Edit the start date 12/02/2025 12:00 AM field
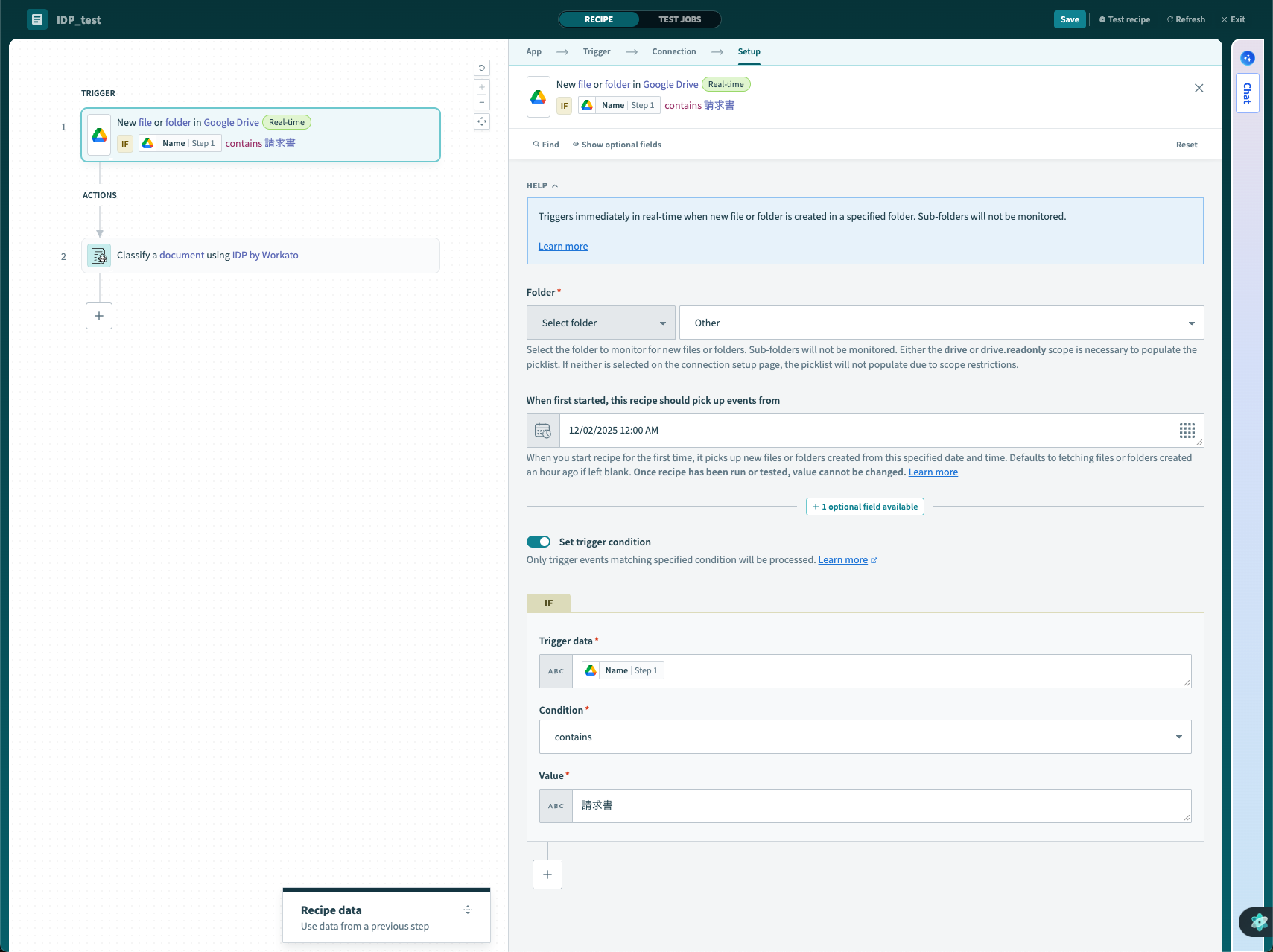Image resolution: width=1273 pixels, height=952 pixels. pyautogui.click(x=865, y=431)
